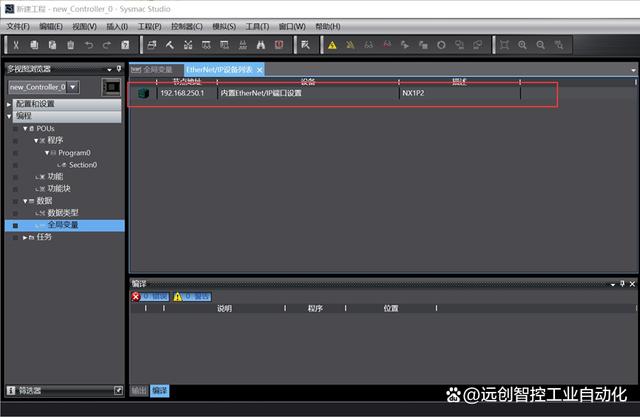Undo the last action
Image resolution: width=640 pixels, height=417 pixels.
coord(89,45)
